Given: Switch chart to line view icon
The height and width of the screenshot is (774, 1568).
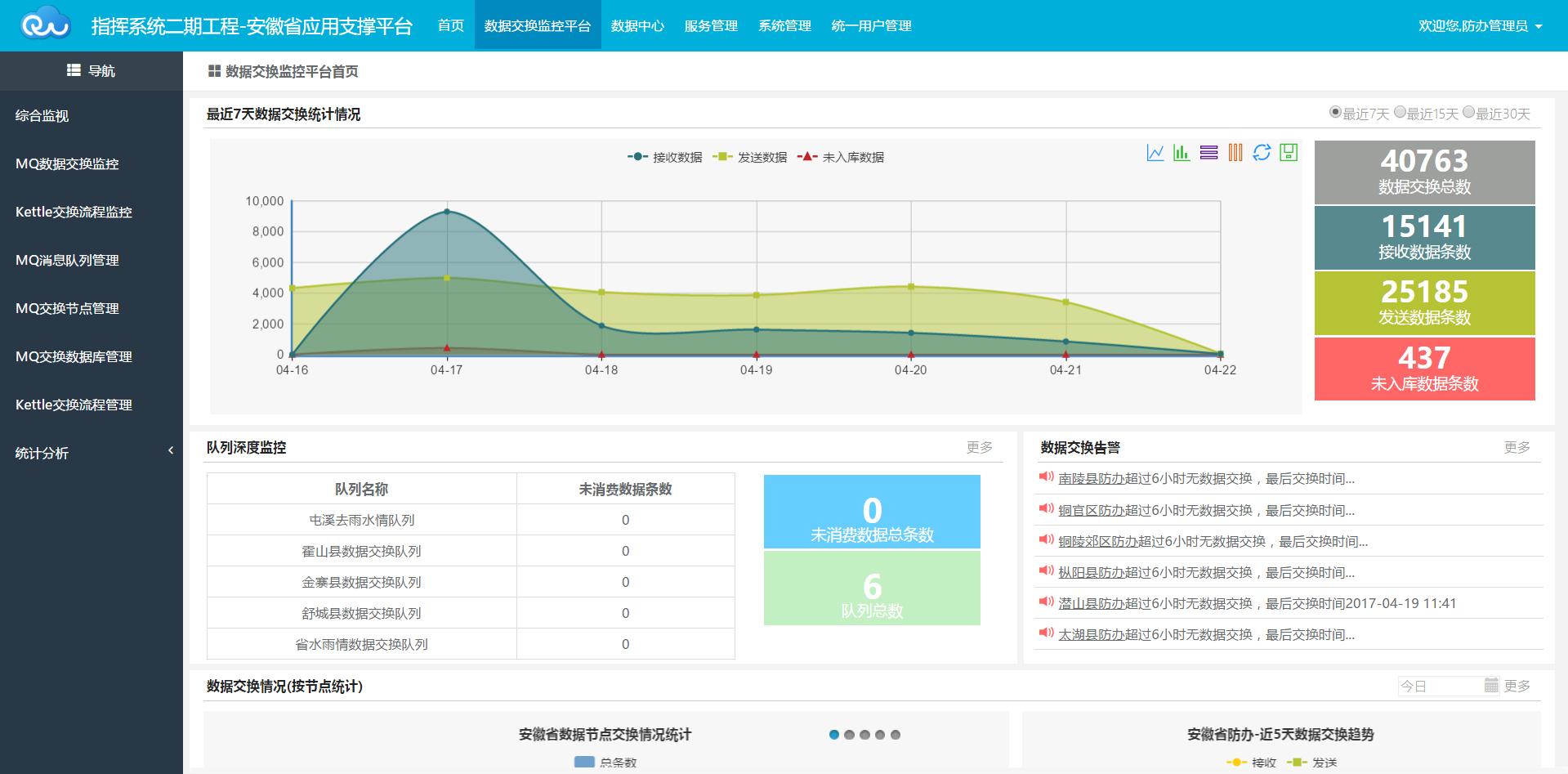Looking at the screenshot, I should [x=1155, y=152].
